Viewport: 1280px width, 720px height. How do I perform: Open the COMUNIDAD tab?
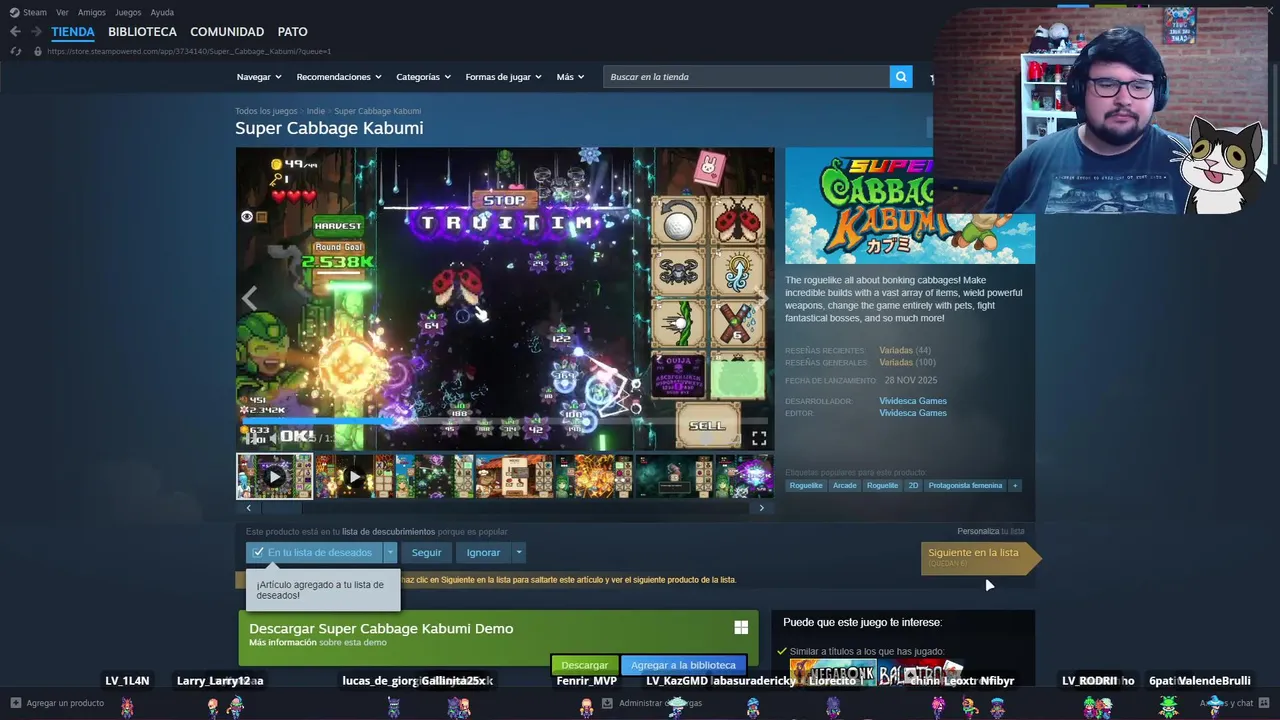coord(227,32)
